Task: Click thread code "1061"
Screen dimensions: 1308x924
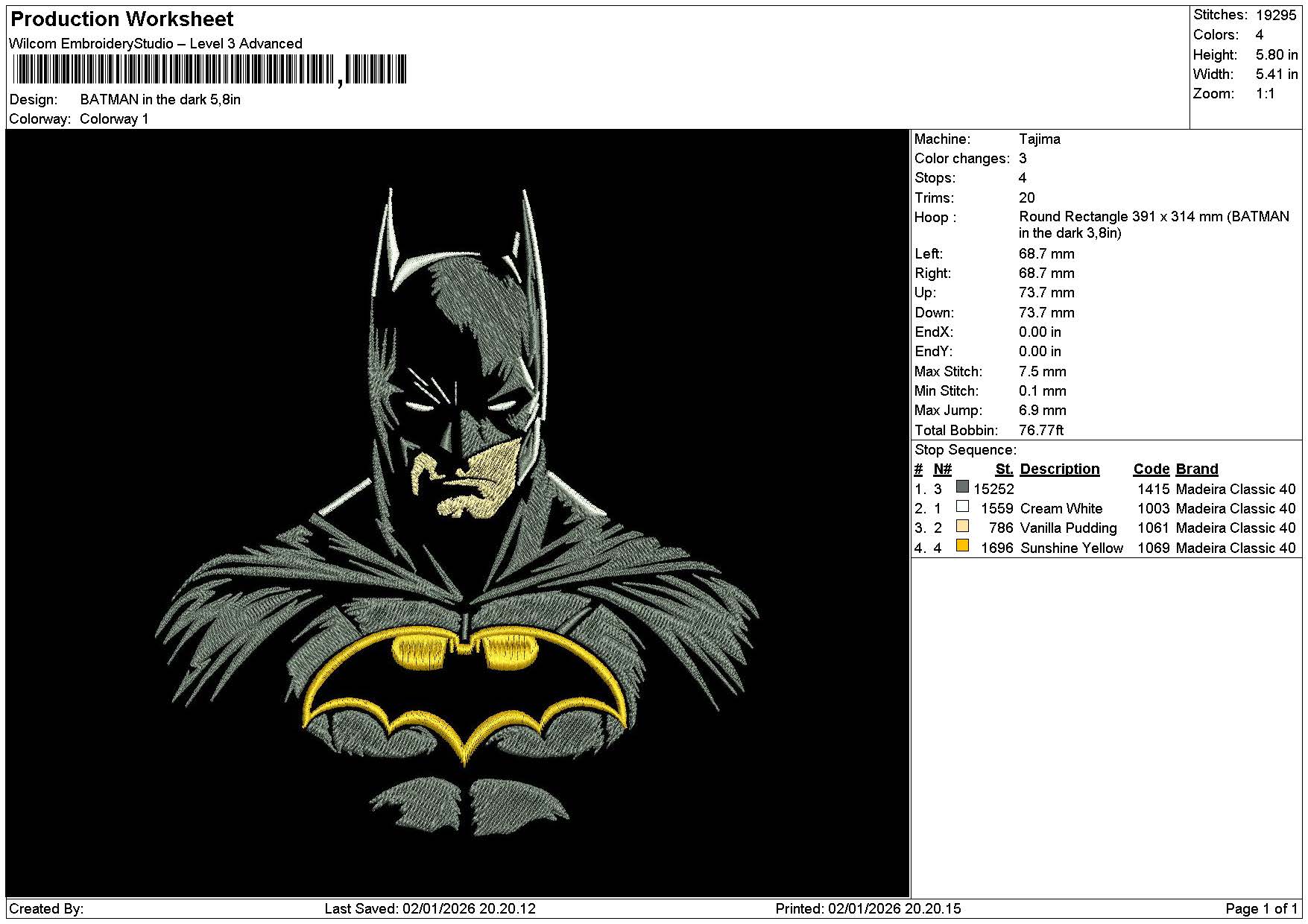Action: pyautogui.click(x=1154, y=528)
